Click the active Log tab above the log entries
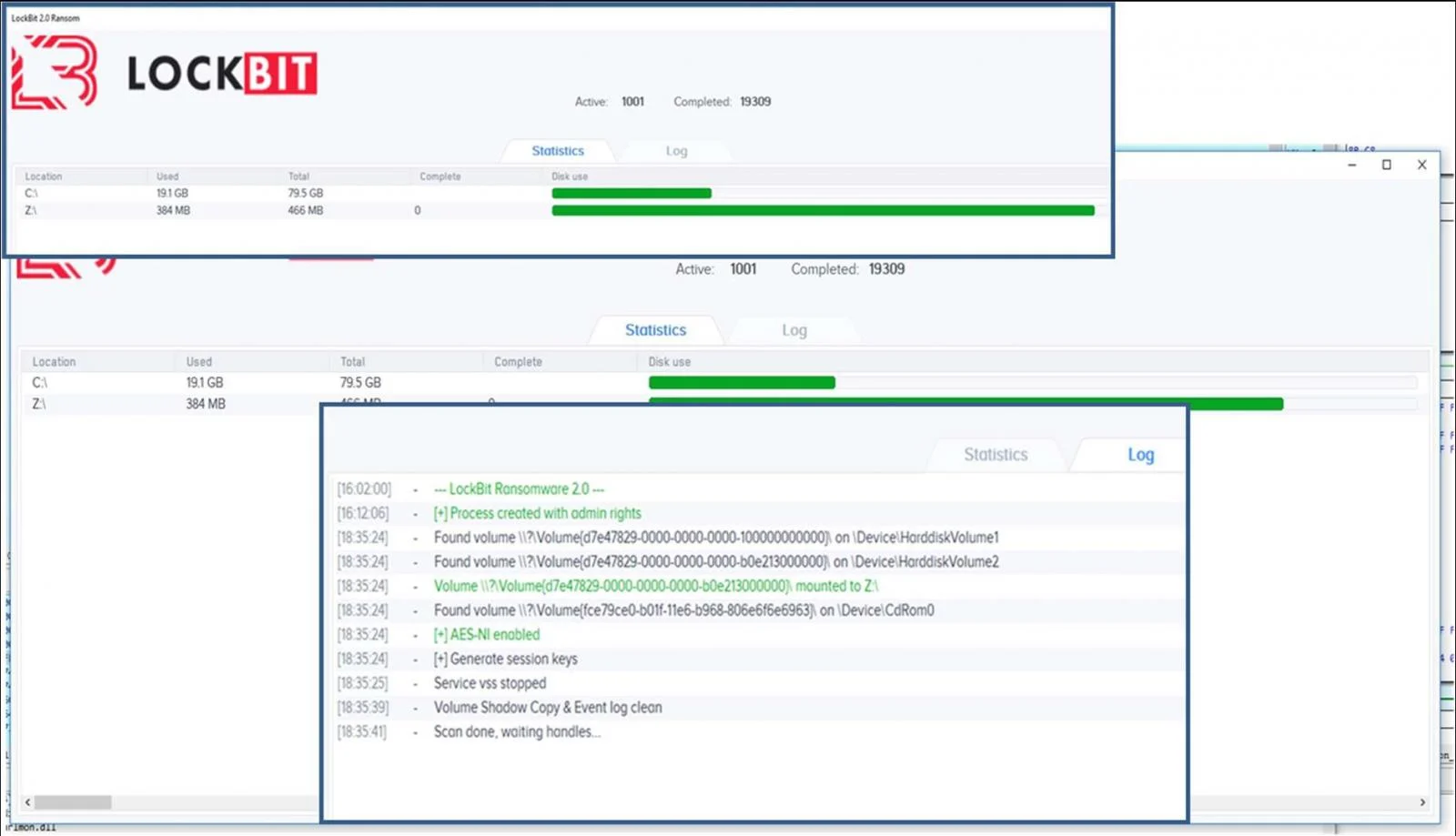Viewport: 1456px width, 836px height. (1140, 455)
